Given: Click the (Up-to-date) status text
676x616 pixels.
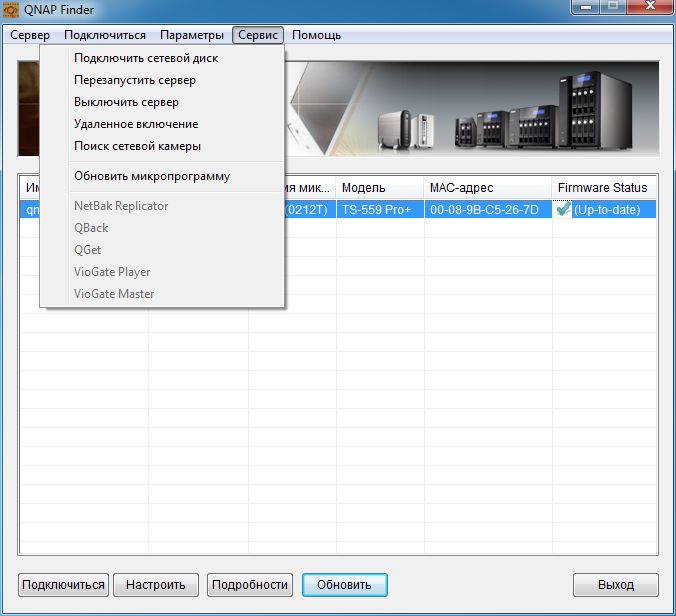Looking at the screenshot, I should (x=607, y=210).
